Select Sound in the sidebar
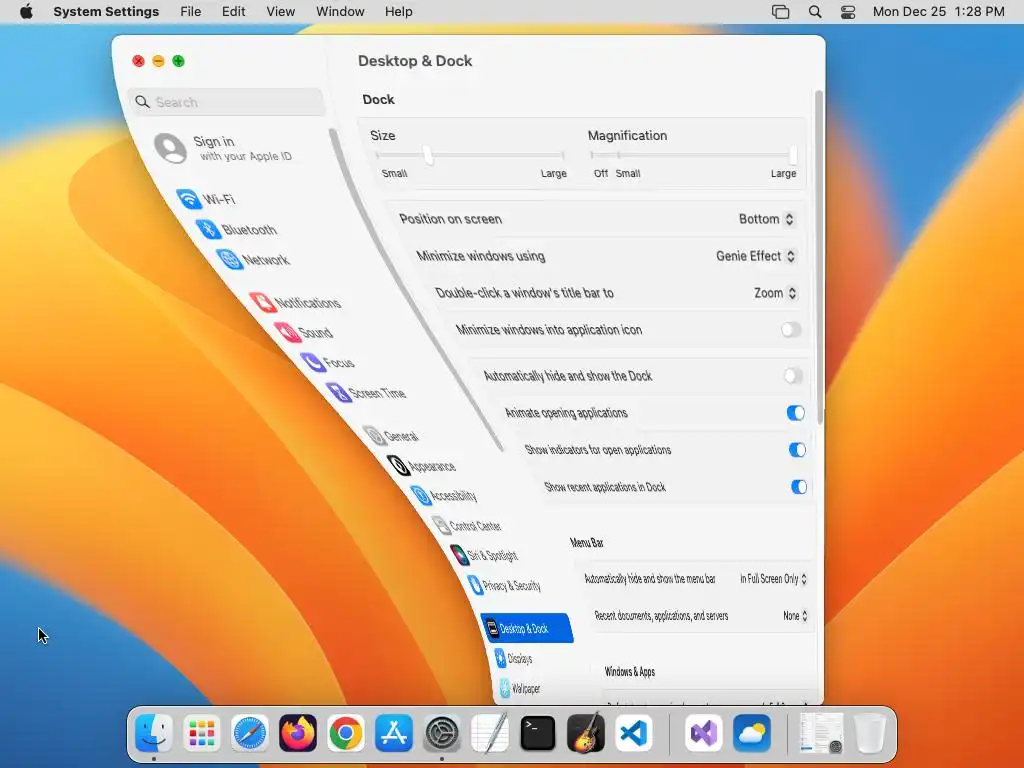Image resolution: width=1024 pixels, height=768 pixels. 303,332
